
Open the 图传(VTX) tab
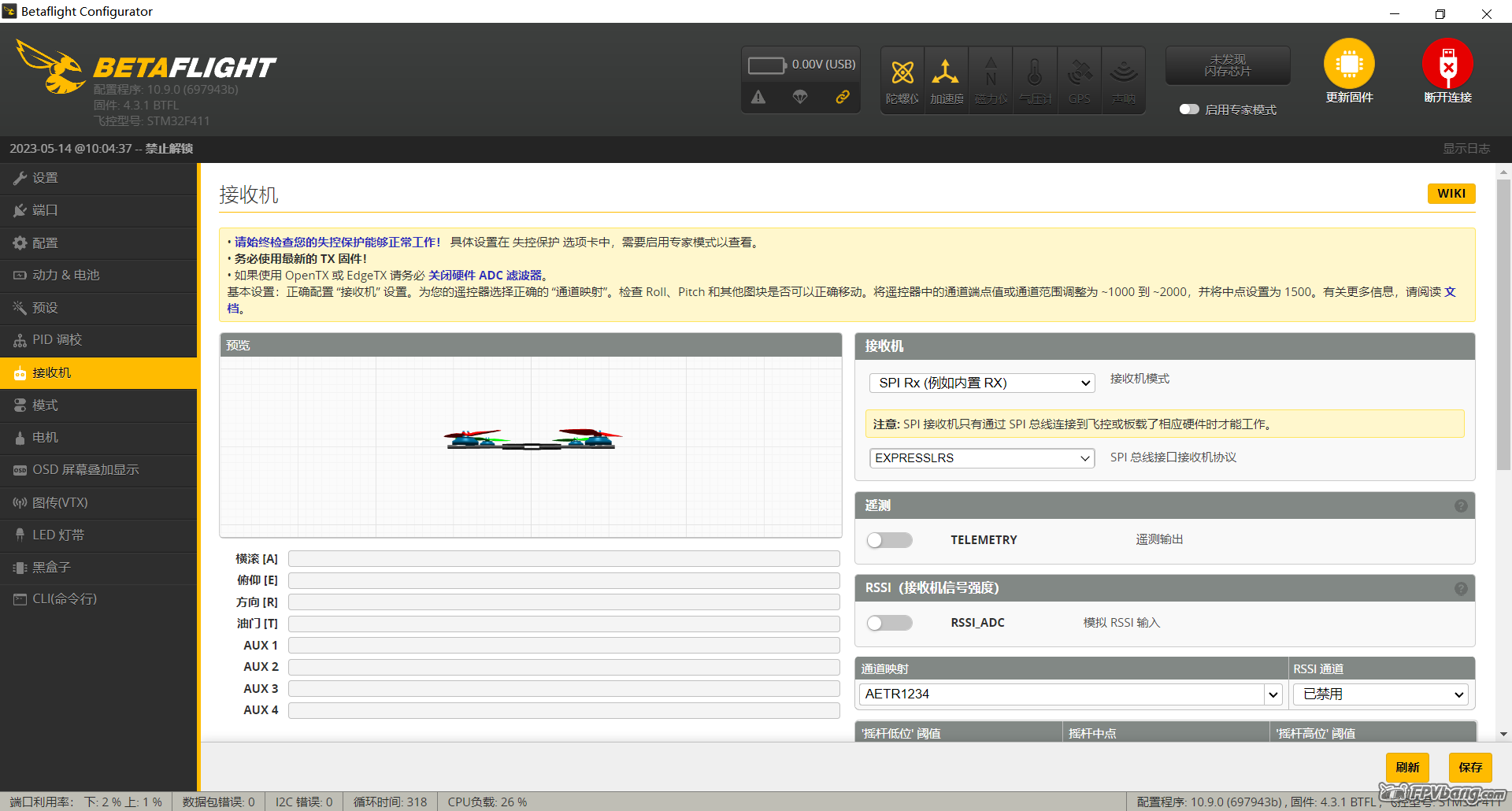98,502
